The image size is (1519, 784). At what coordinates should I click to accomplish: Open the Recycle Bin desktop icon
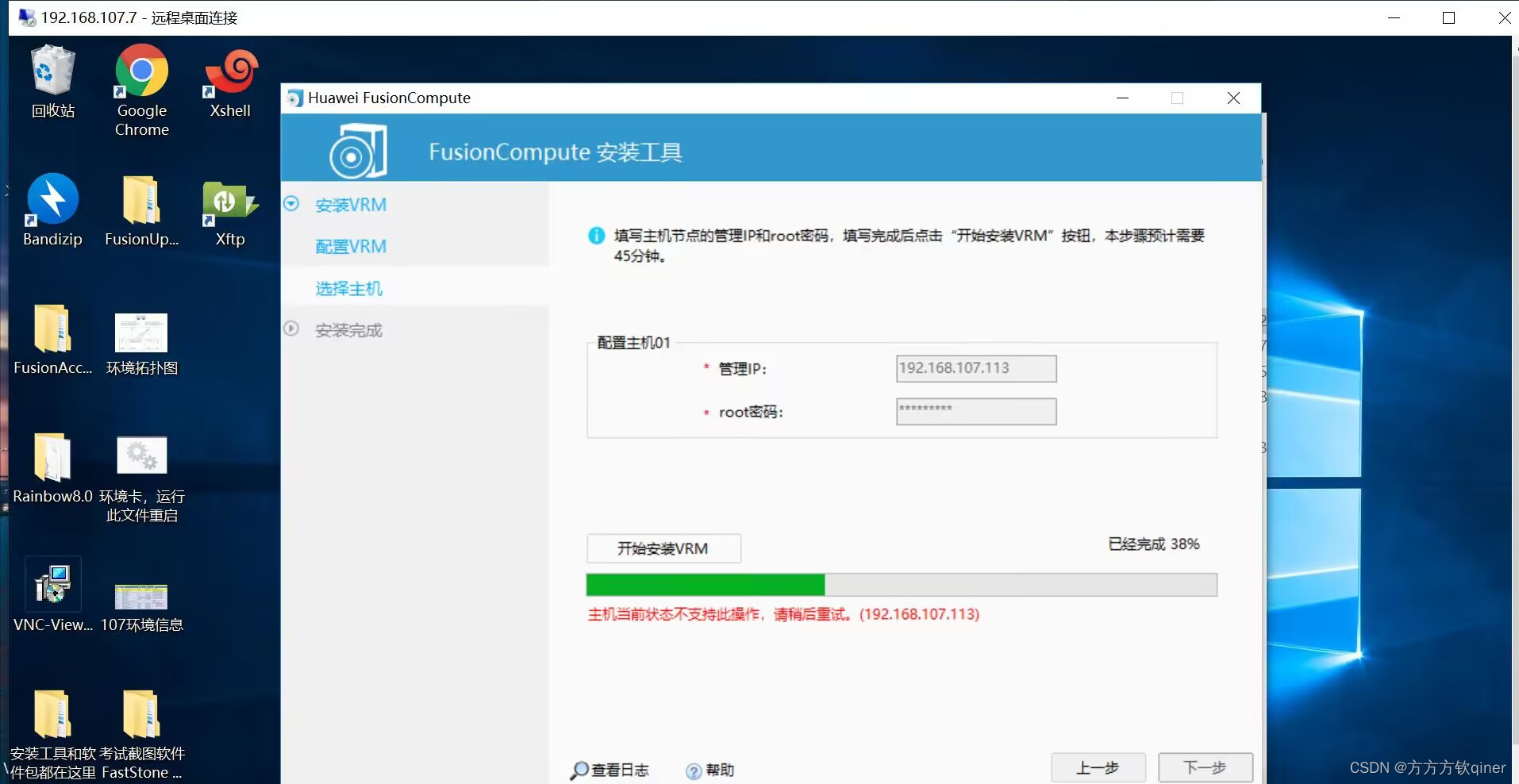pyautogui.click(x=53, y=82)
